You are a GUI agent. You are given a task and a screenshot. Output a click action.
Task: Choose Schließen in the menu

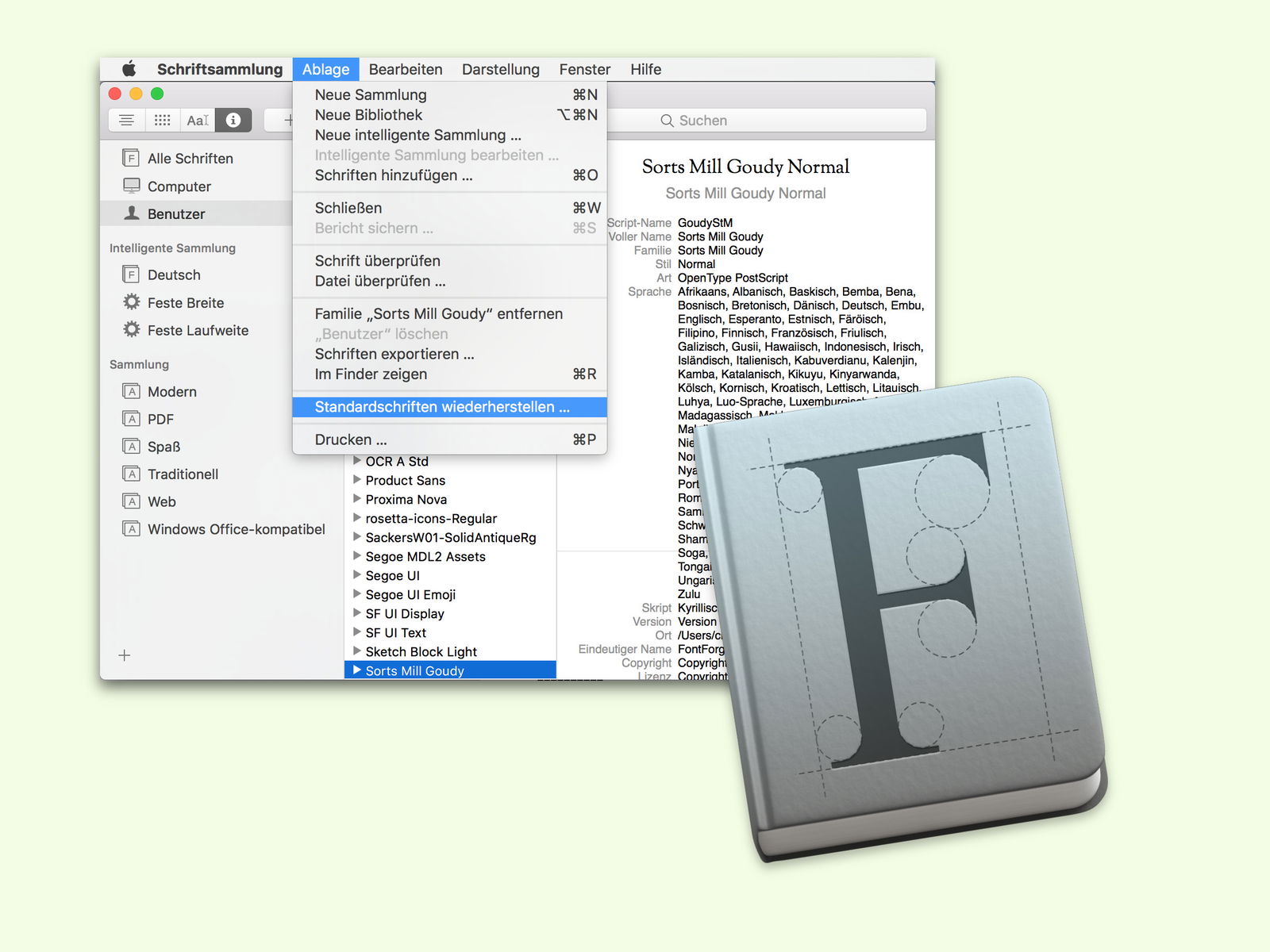click(x=449, y=208)
